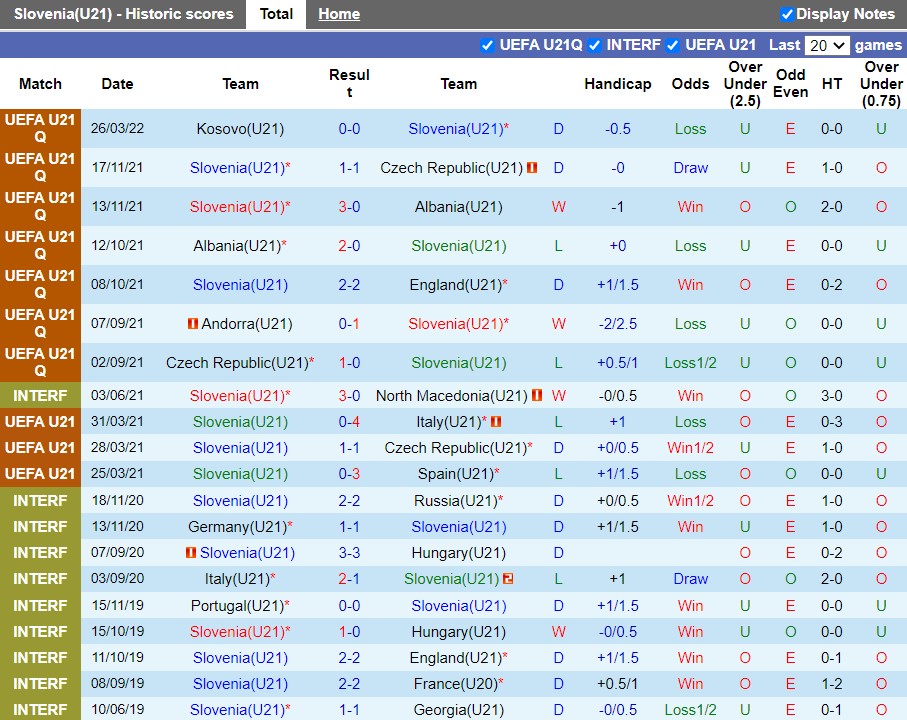Select the Total tab
The height and width of the screenshot is (720, 907).
[x=276, y=14]
